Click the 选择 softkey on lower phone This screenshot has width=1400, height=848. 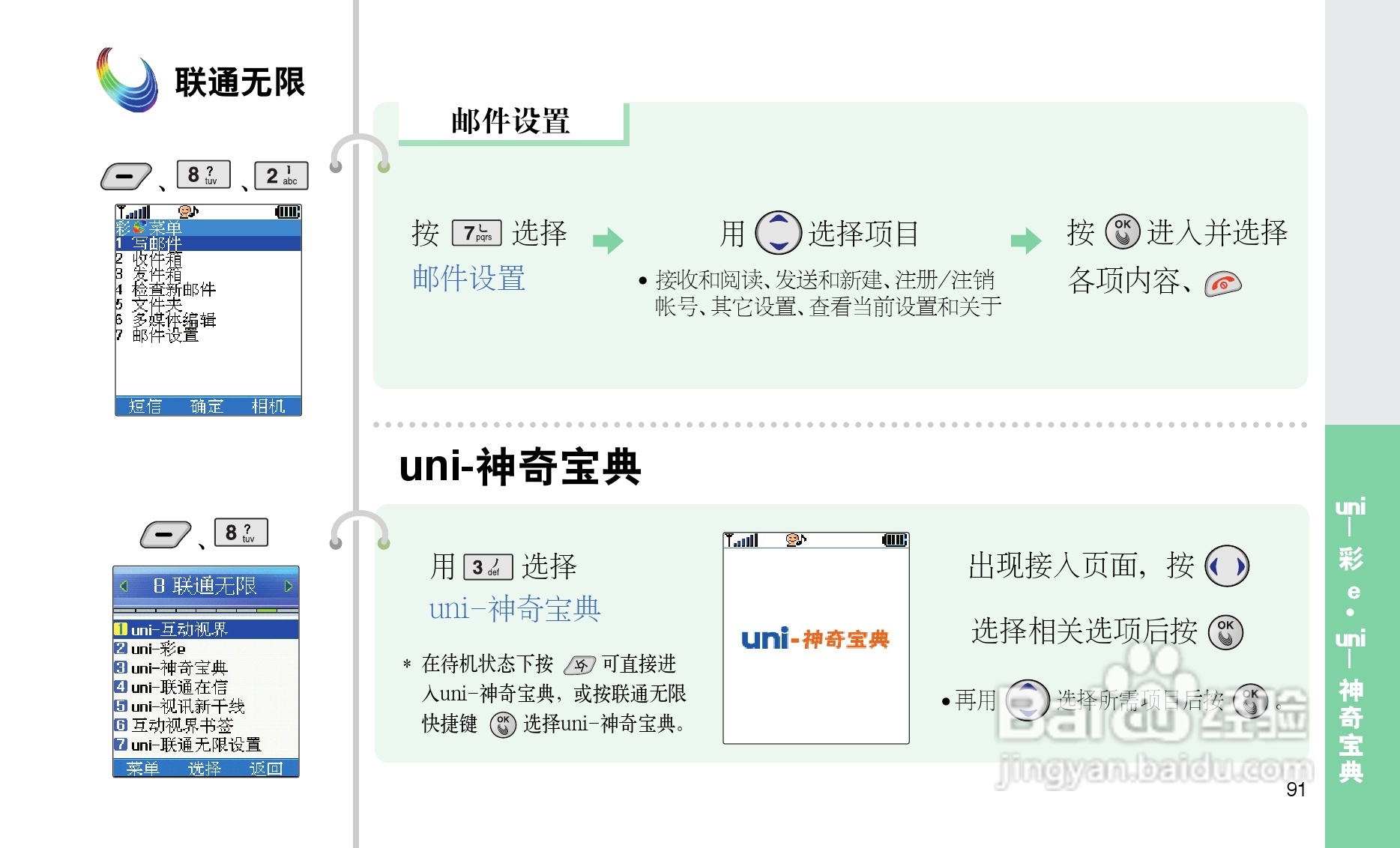[x=205, y=769]
